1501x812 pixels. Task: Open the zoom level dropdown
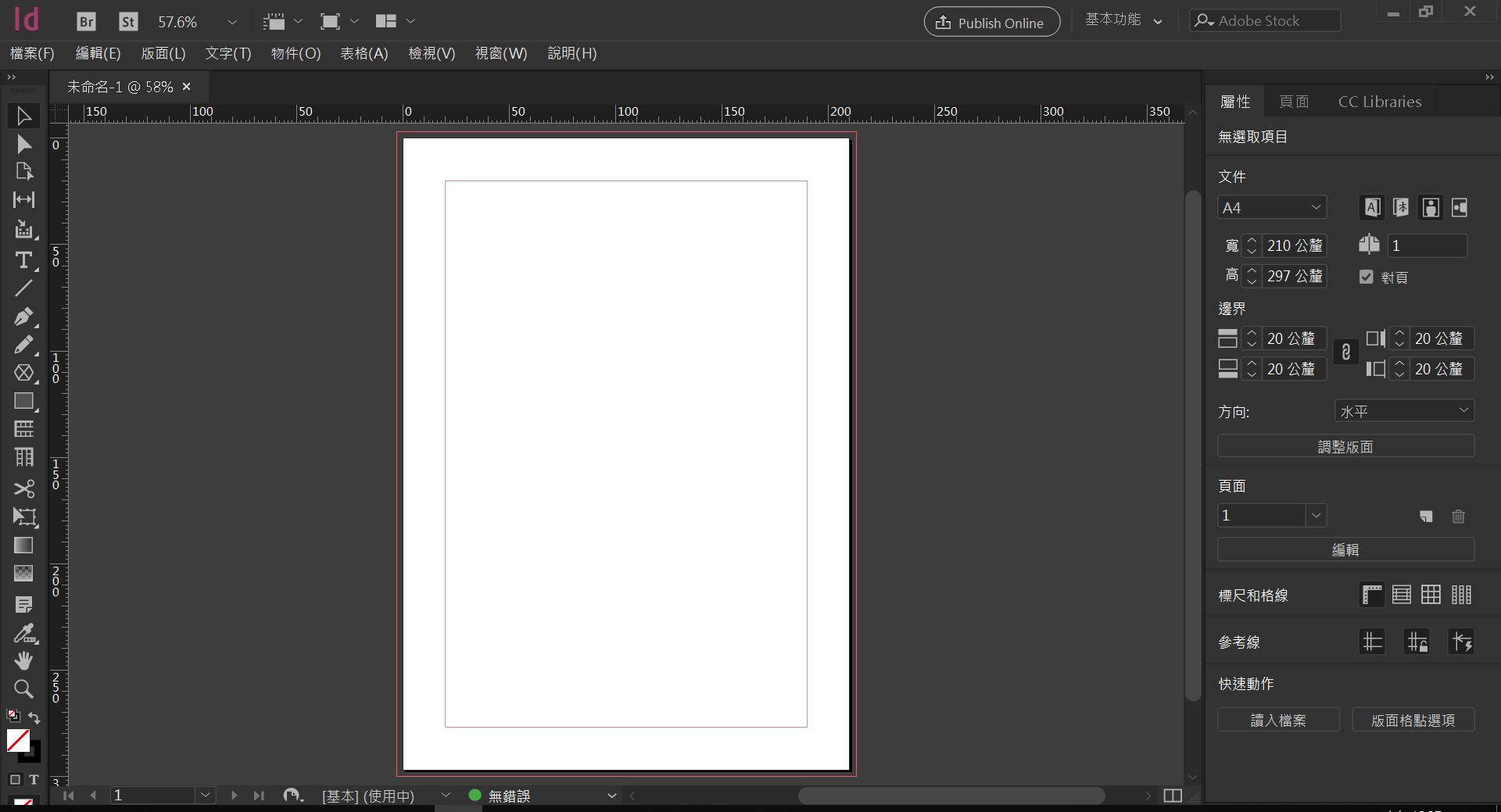[x=231, y=22]
